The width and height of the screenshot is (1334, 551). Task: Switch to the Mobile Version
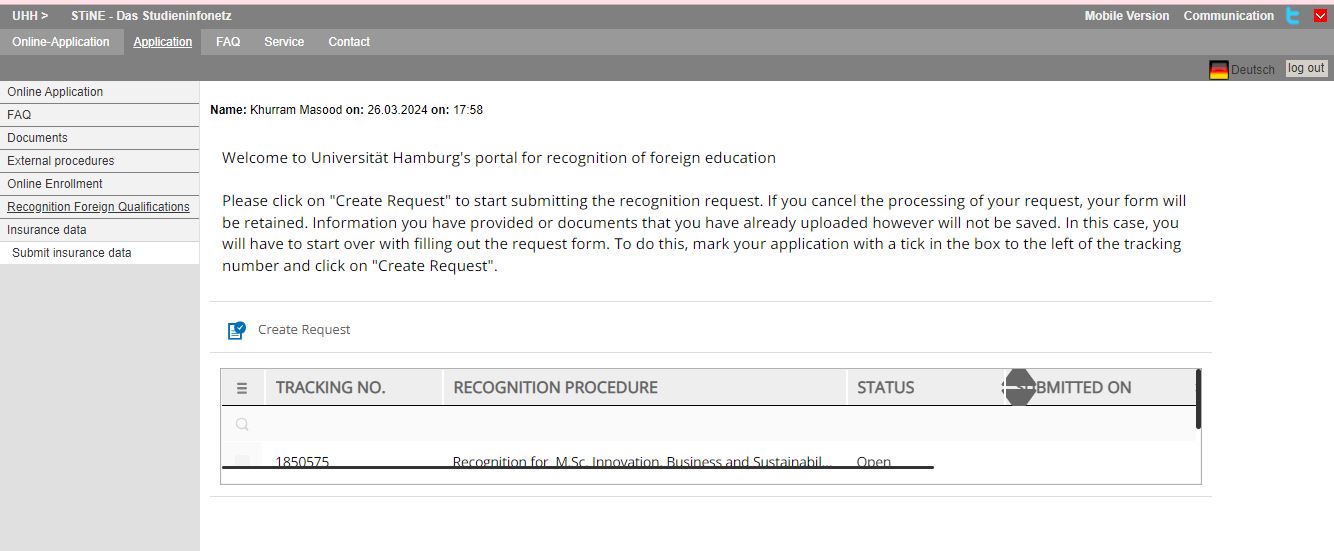[1127, 16]
